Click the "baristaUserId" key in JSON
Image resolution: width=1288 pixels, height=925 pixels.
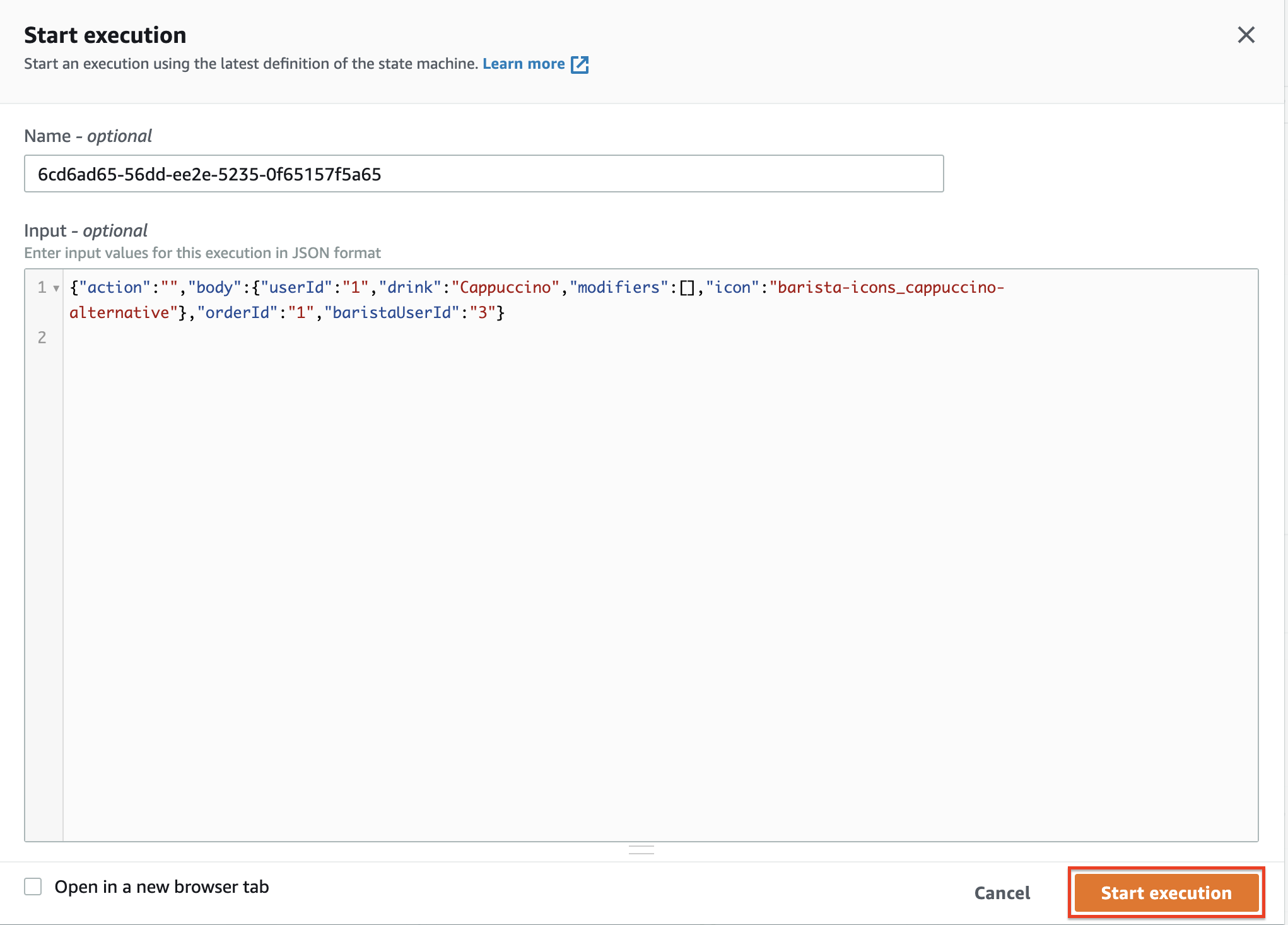pos(392,312)
